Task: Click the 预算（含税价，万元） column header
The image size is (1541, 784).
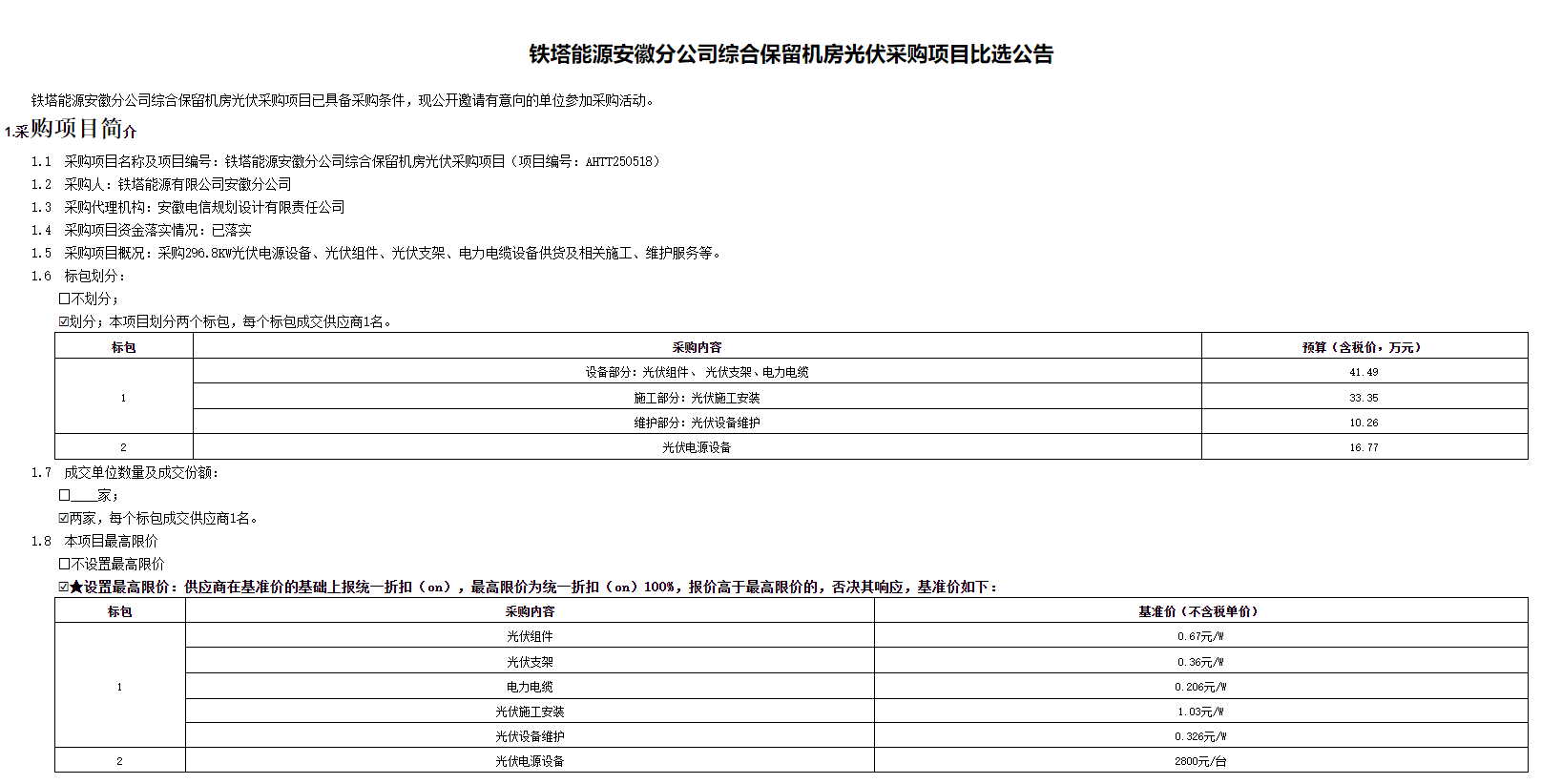Action: (1363, 347)
